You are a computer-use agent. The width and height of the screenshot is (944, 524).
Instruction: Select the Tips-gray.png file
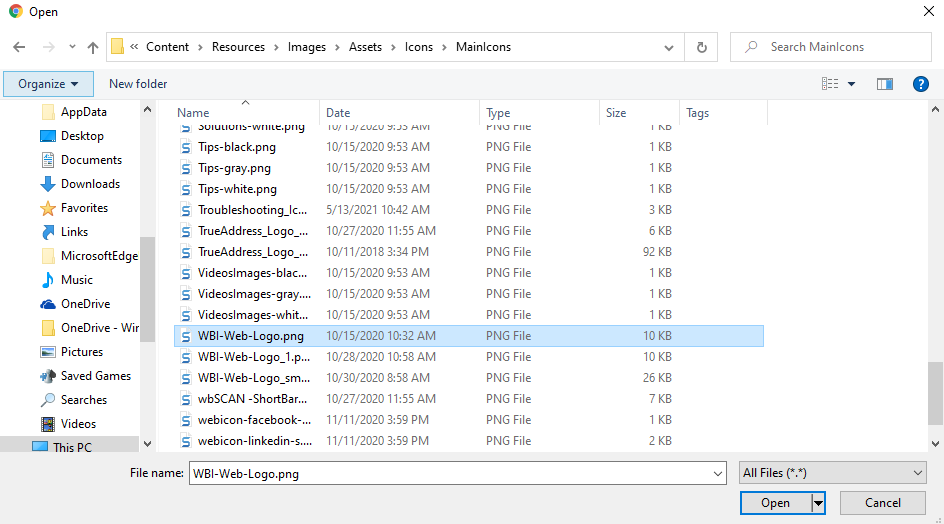[234, 168]
